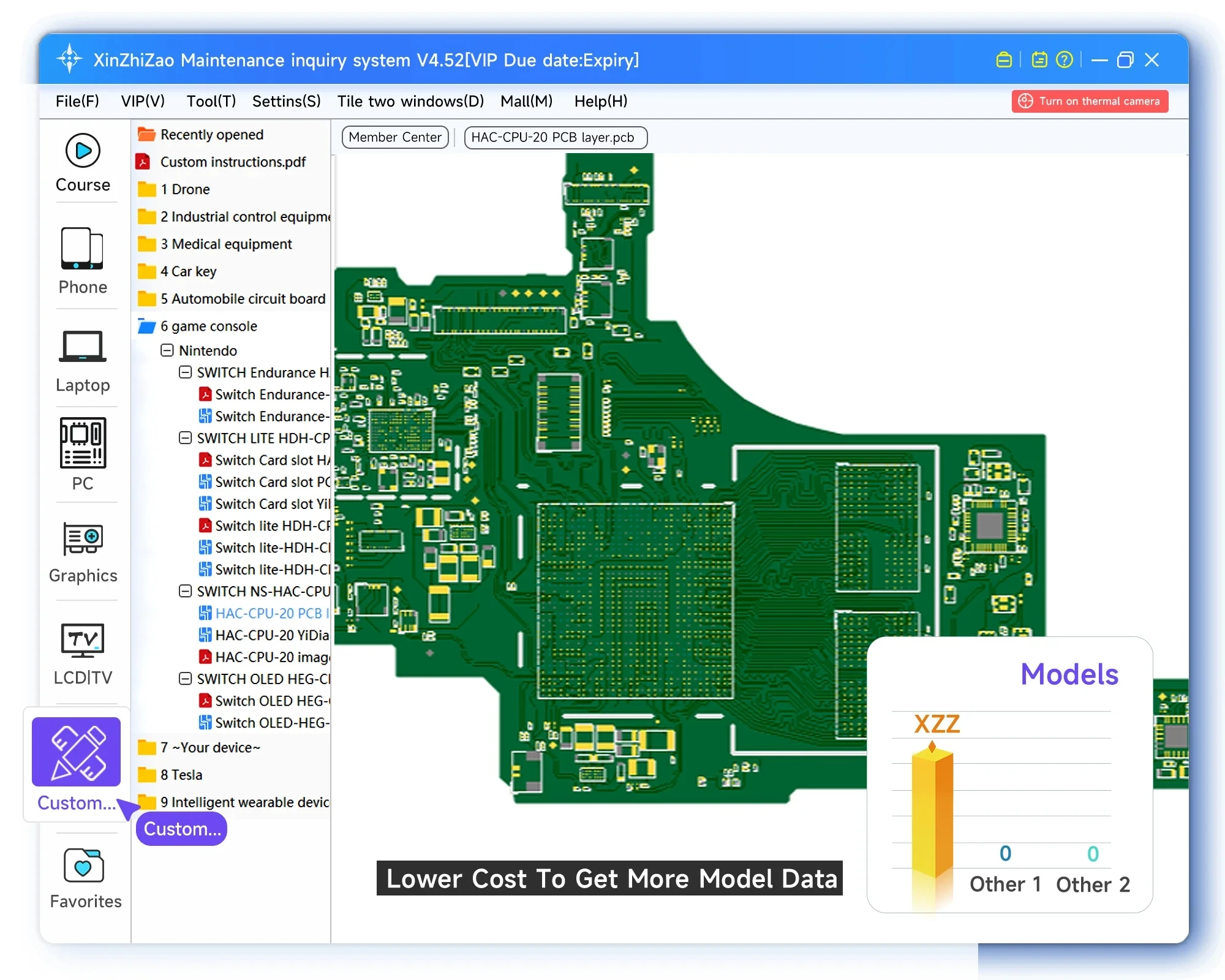Collapse the Nintendo tree node

tap(167, 350)
